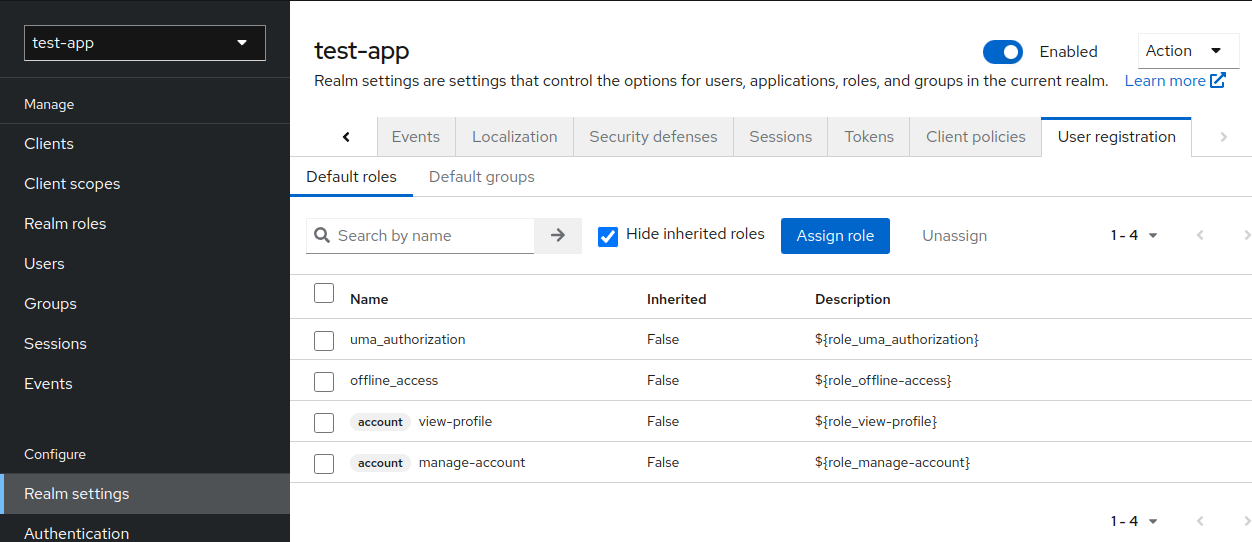Go to previous page in bottom pagination

coord(1200,521)
